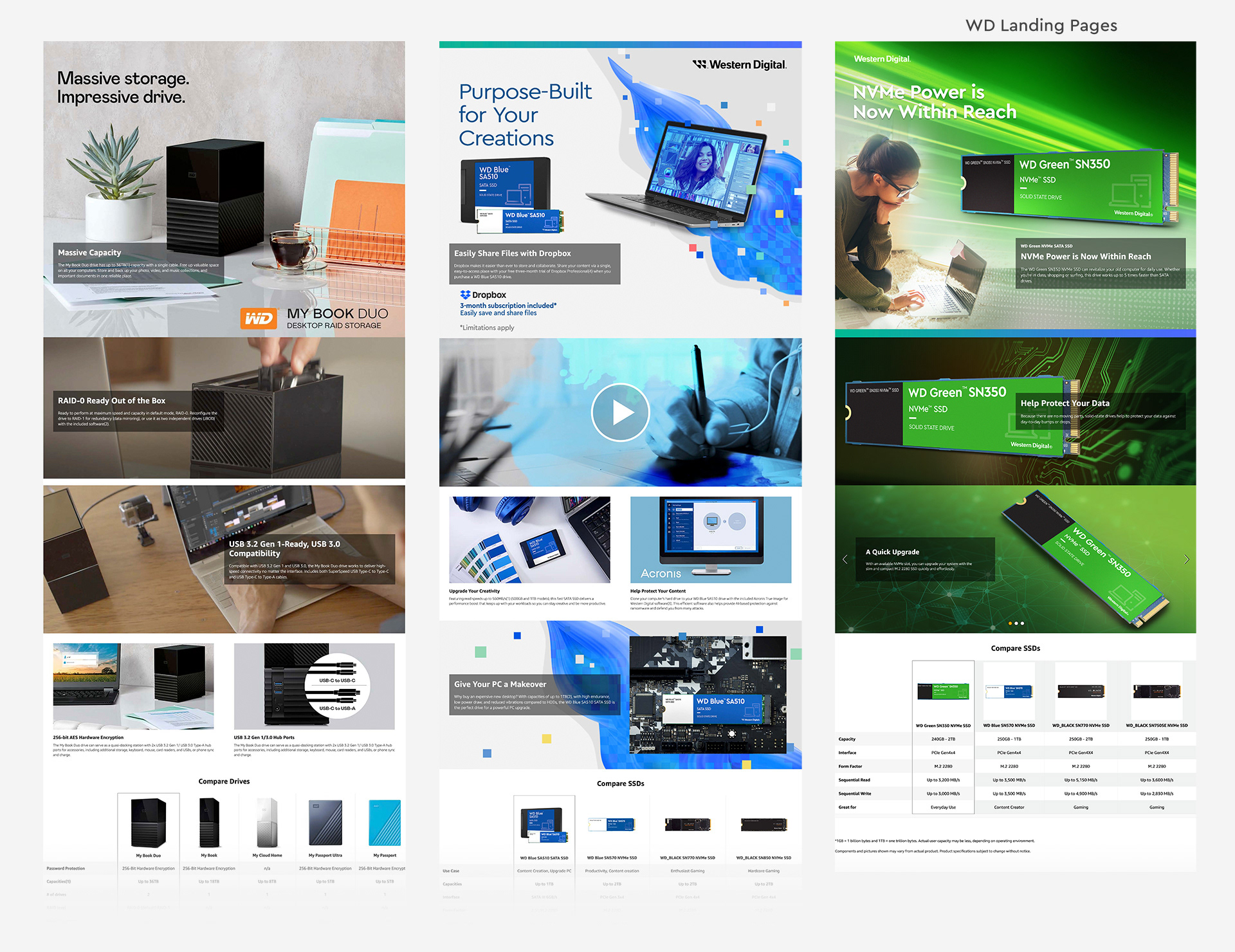Click '3-month subscription included*' text

(x=508, y=306)
